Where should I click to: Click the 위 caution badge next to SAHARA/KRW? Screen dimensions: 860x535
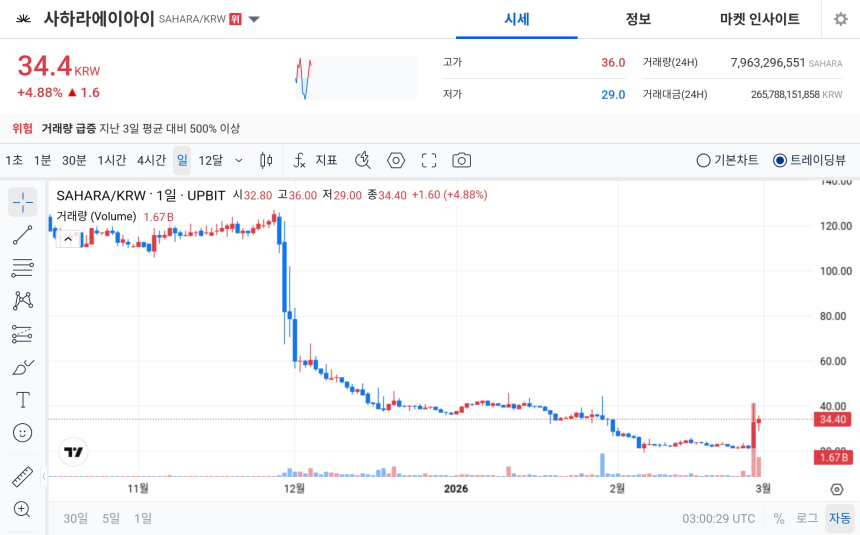coord(235,19)
